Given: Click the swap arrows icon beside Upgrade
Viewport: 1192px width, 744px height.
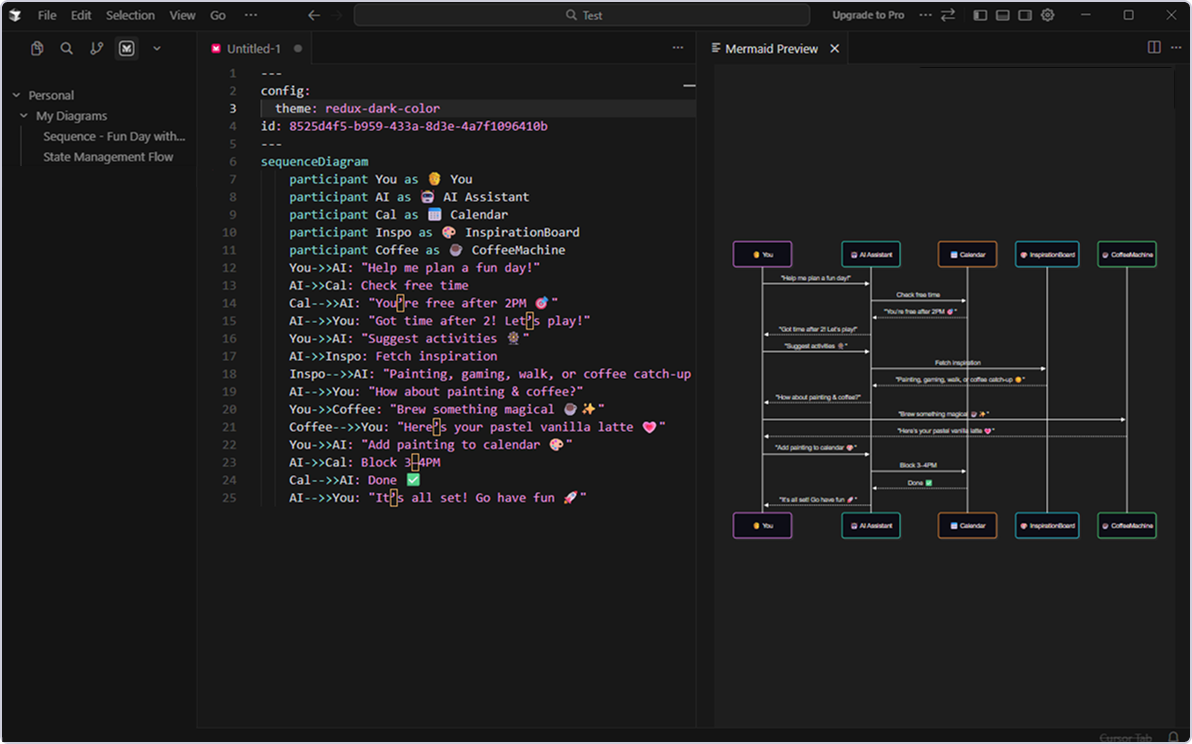Looking at the screenshot, I should pyautogui.click(x=947, y=15).
